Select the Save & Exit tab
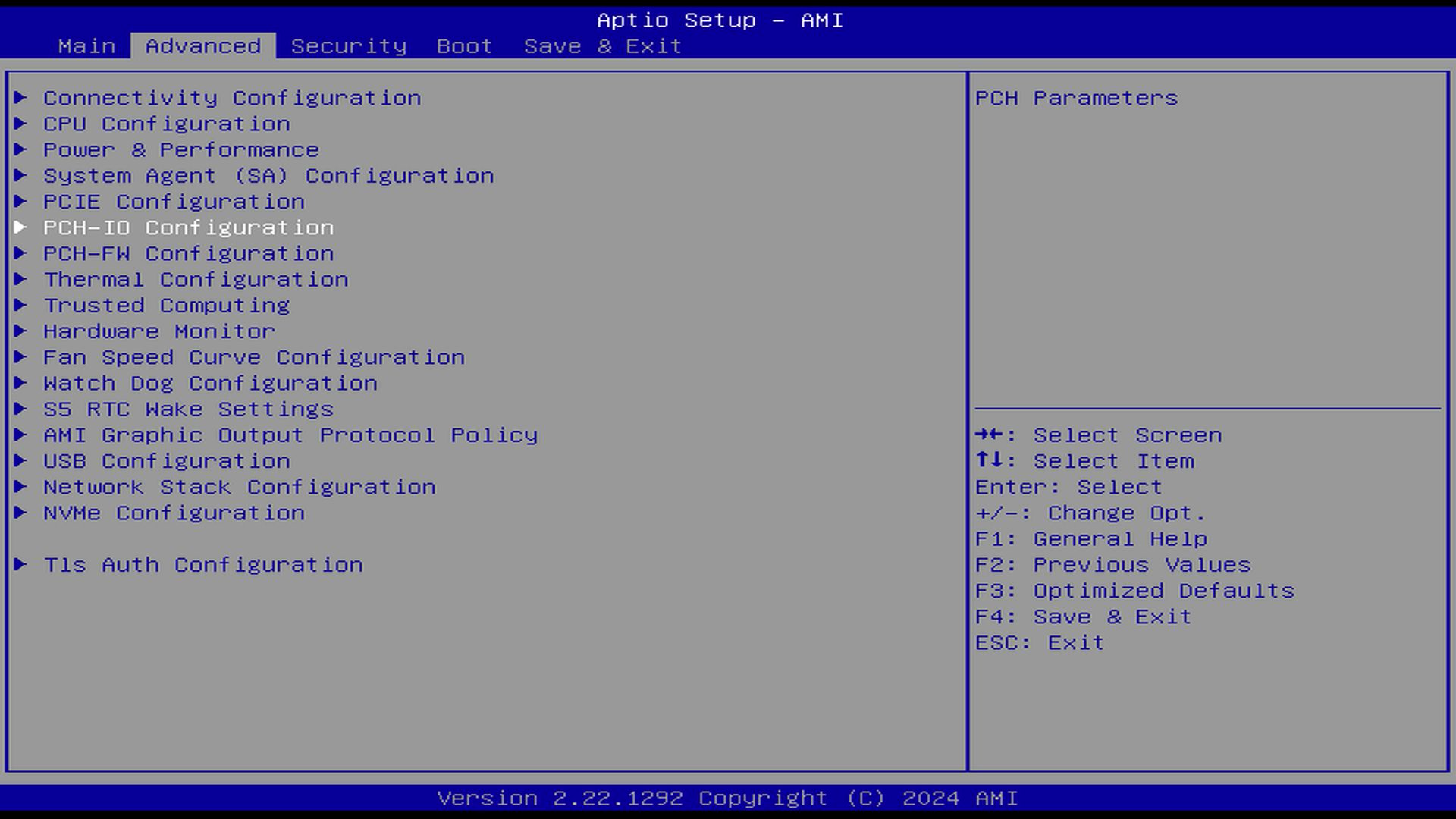The image size is (1456, 819). click(x=602, y=46)
